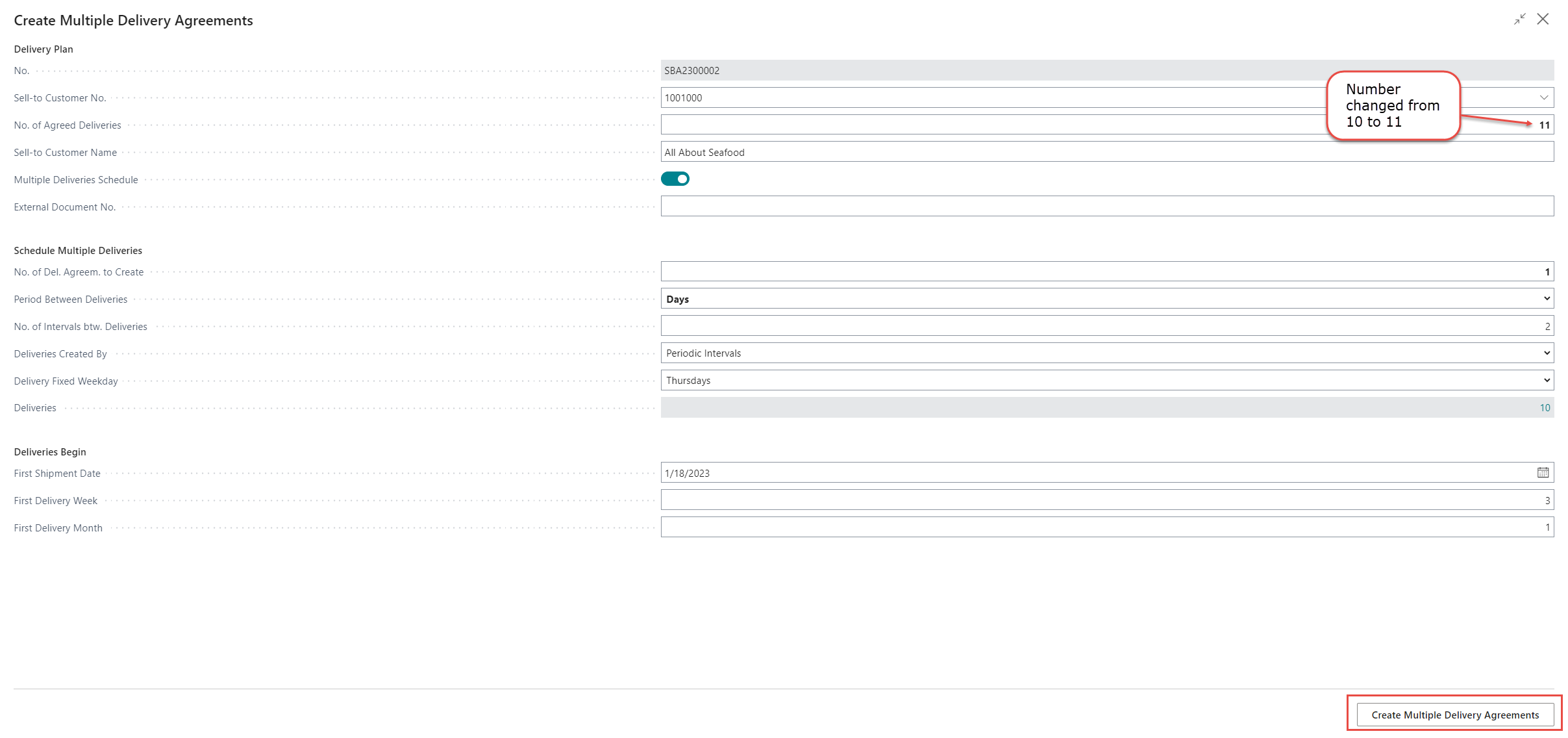The width and height of the screenshot is (1568, 738).
Task: Click the First Delivery Month field
Action: pyautogui.click(x=1106, y=528)
